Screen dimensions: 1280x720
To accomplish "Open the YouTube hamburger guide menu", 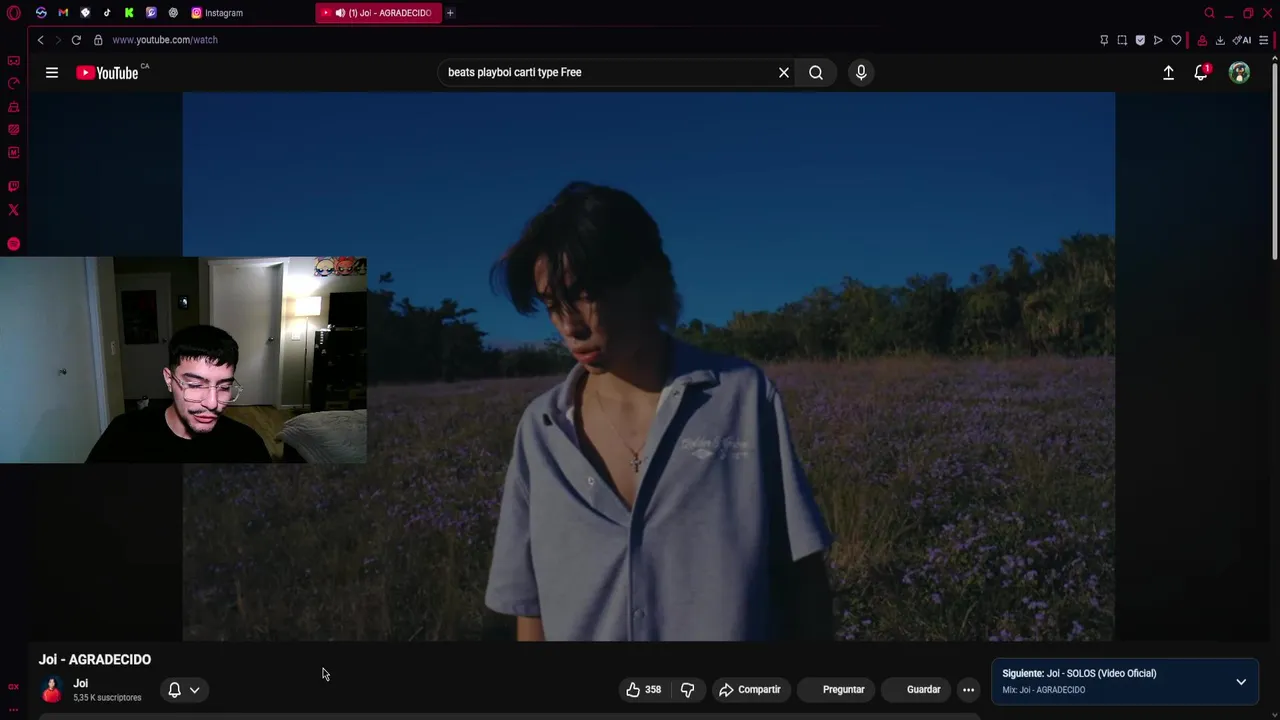I will pos(52,72).
